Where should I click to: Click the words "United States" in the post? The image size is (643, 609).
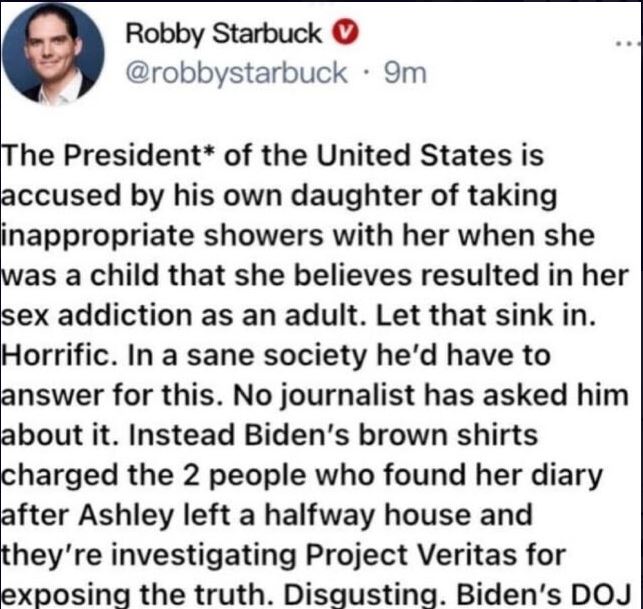point(415,156)
